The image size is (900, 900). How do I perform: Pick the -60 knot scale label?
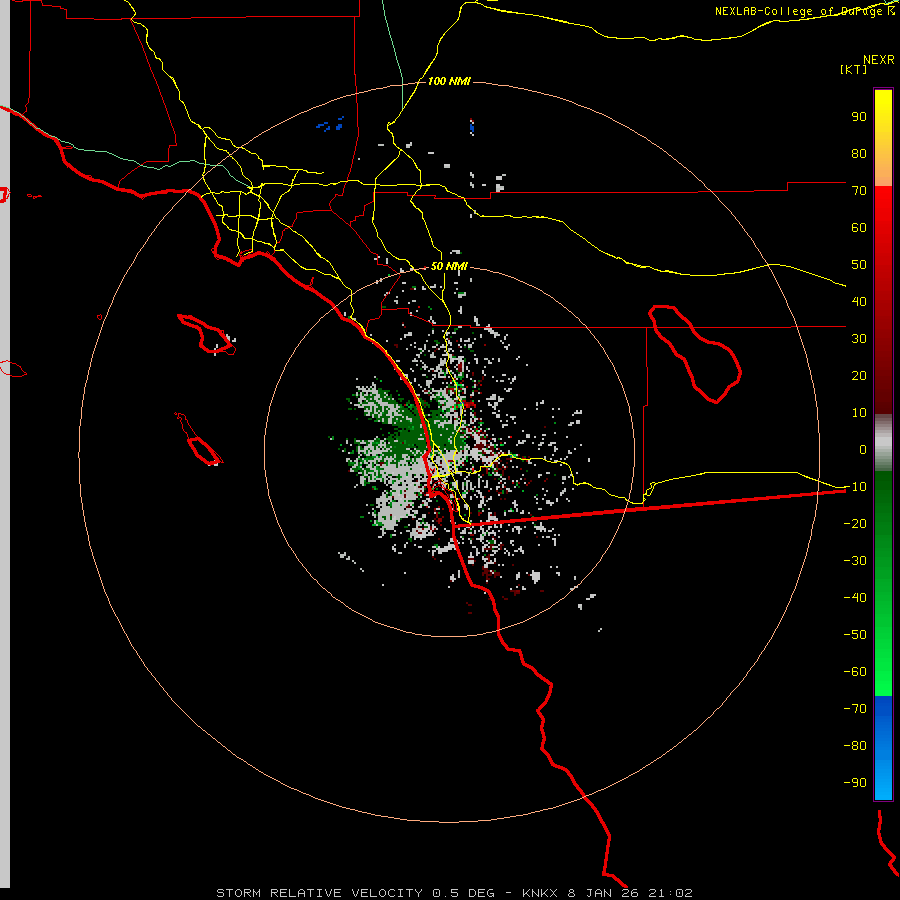(x=855, y=672)
